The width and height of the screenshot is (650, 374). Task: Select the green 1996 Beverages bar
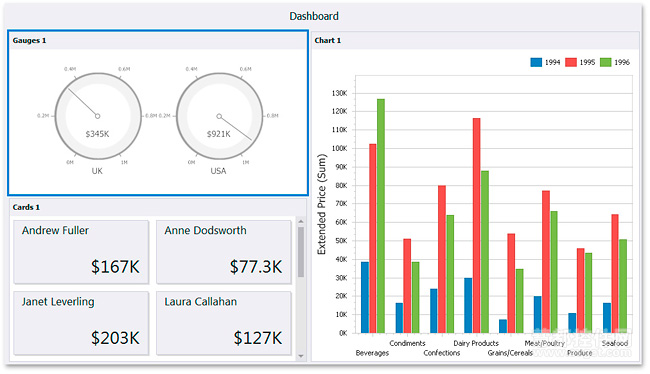click(x=381, y=216)
